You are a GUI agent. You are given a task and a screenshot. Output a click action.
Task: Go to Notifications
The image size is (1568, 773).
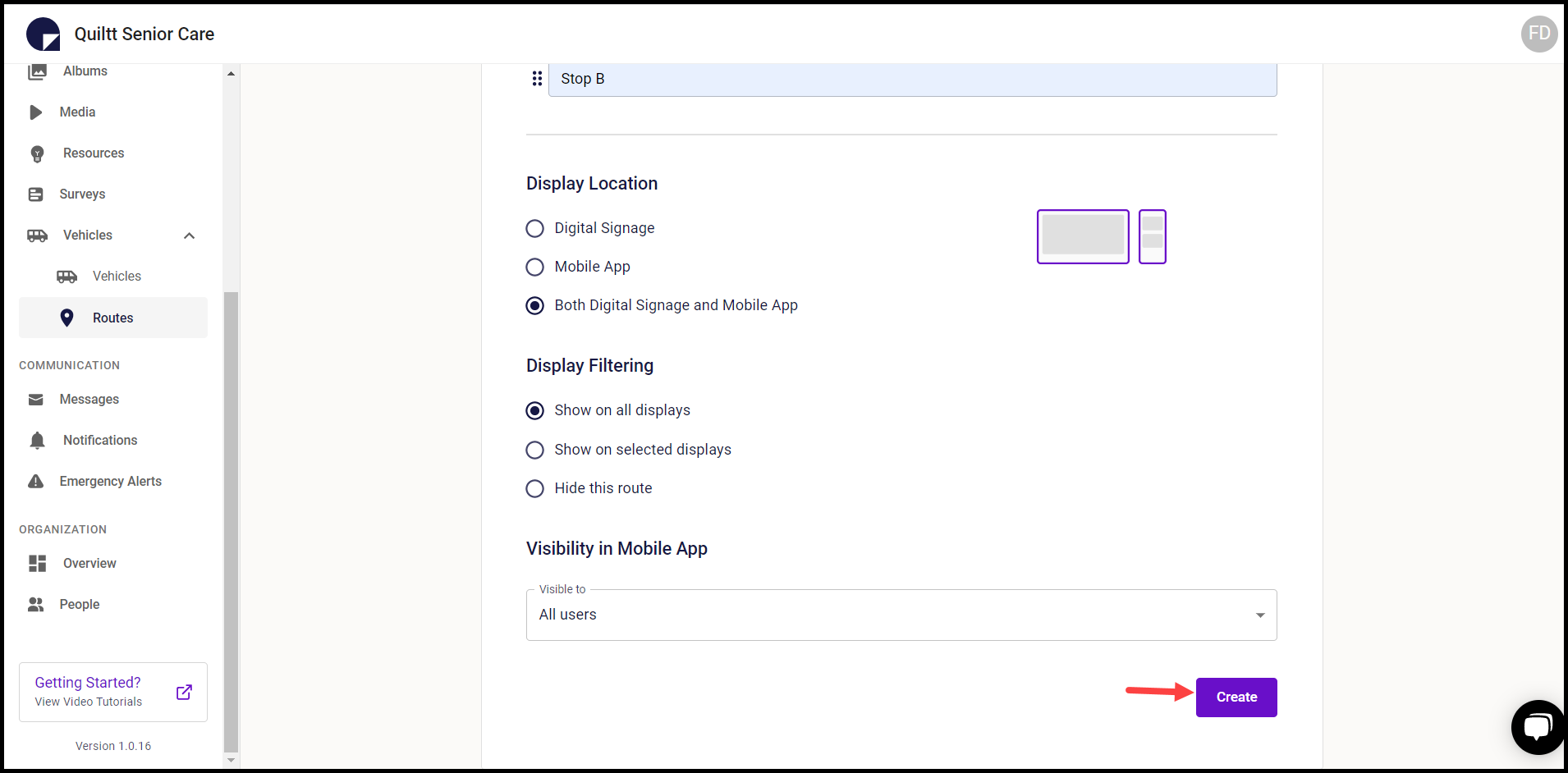coord(100,441)
